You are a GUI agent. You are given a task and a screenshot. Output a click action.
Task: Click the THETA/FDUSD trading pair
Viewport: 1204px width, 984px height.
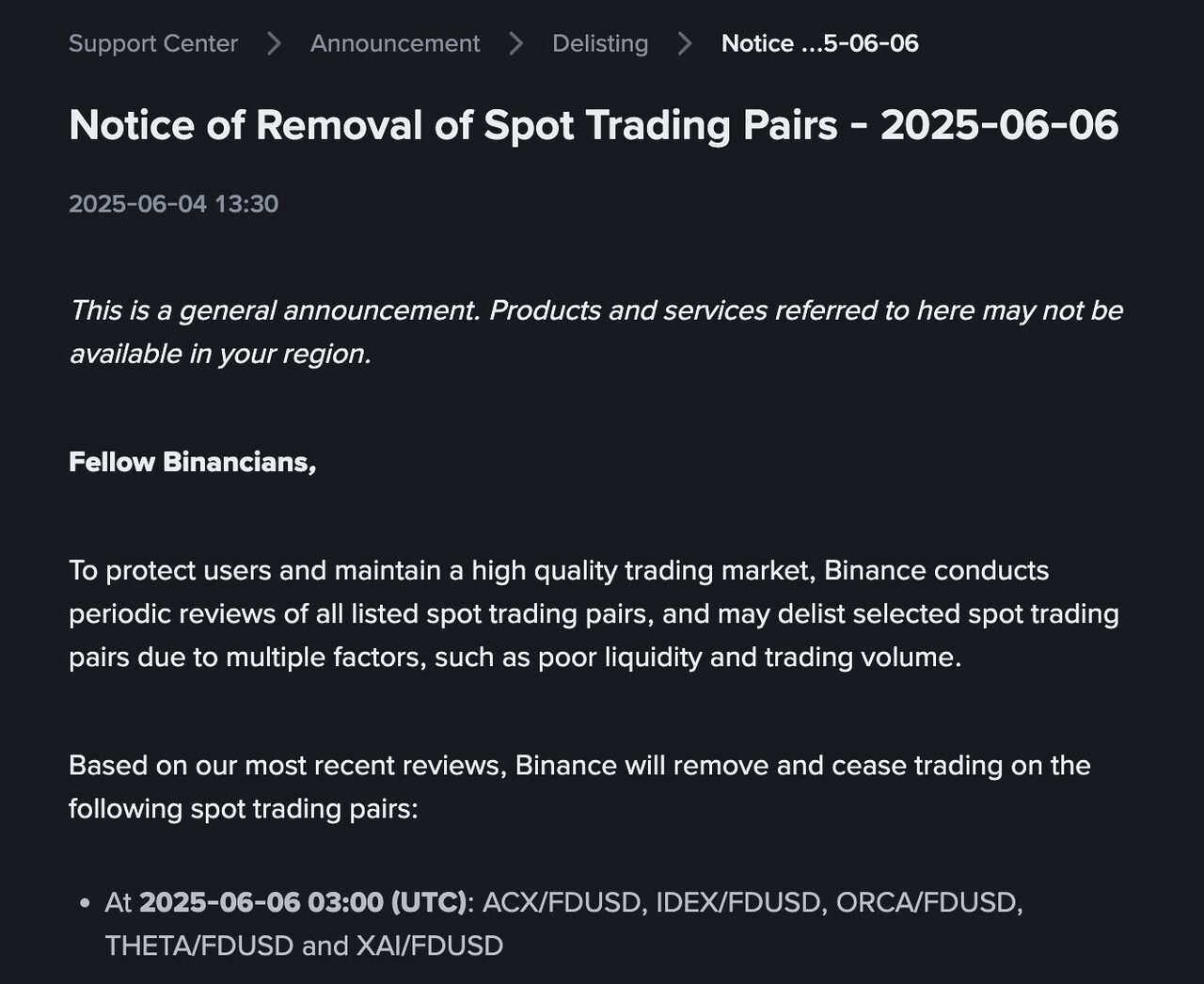(199, 945)
